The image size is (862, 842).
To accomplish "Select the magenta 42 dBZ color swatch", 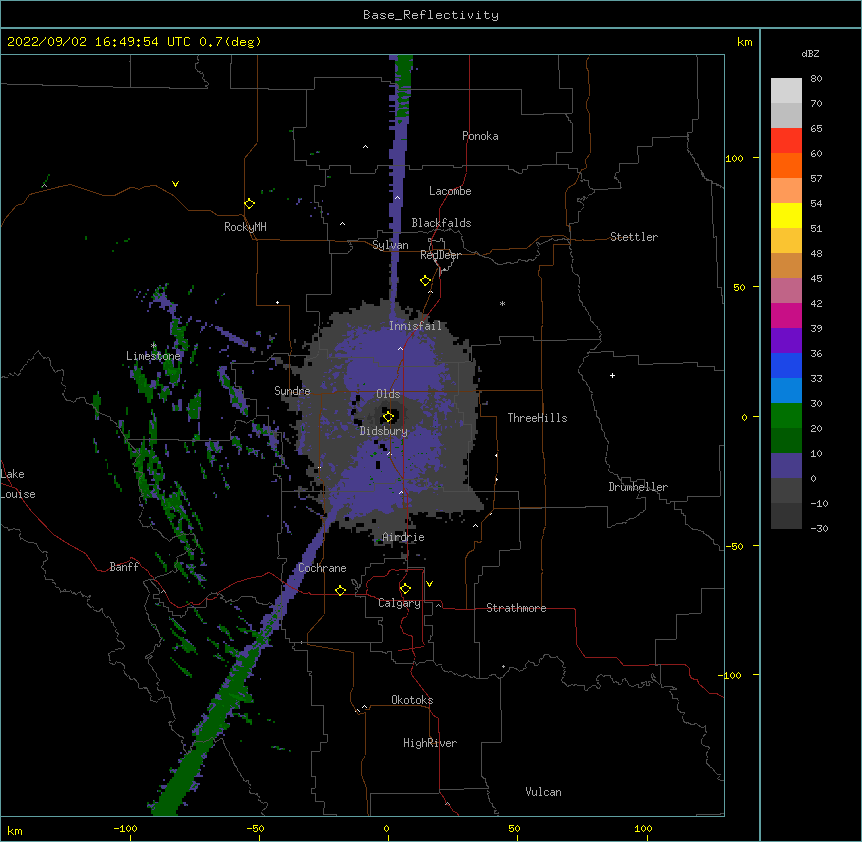I will coord(786,315).
